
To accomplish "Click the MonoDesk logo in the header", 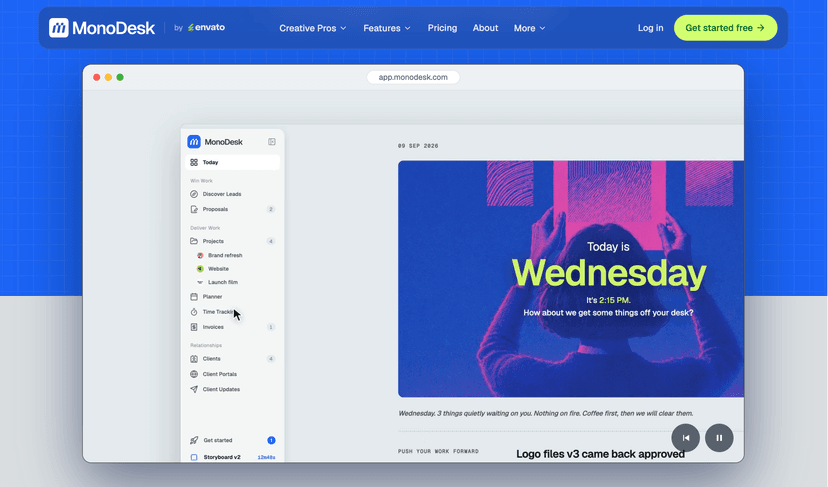I will 101,28.
